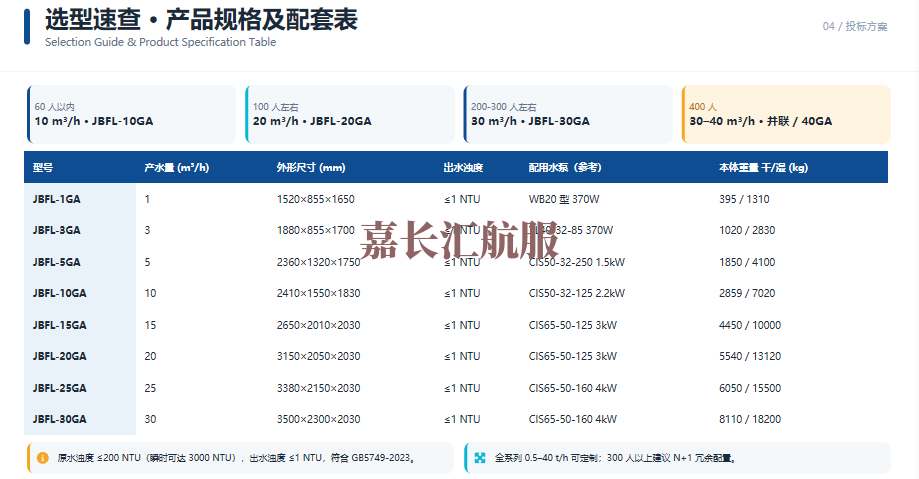919x479 pixels.
Task: Click the JBFL-30GA row pump CIS65-50-160 4kW
Action: 573,419
